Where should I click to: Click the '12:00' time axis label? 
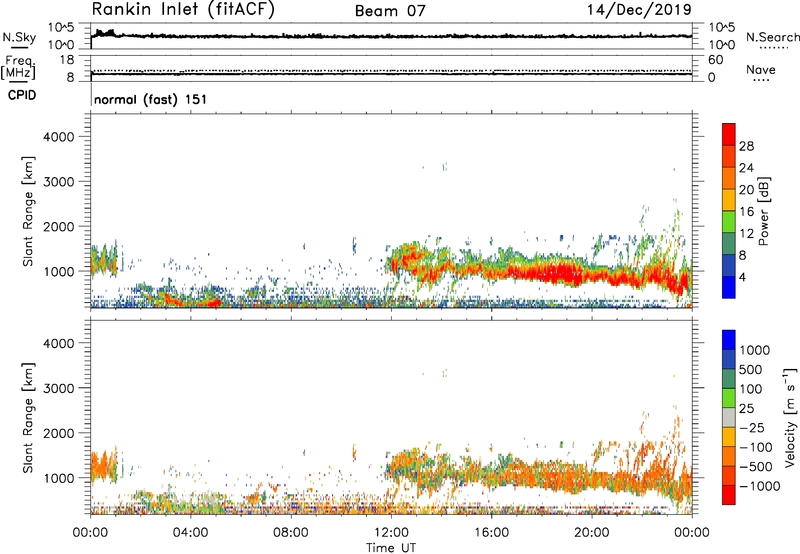(x=390, y=533)
